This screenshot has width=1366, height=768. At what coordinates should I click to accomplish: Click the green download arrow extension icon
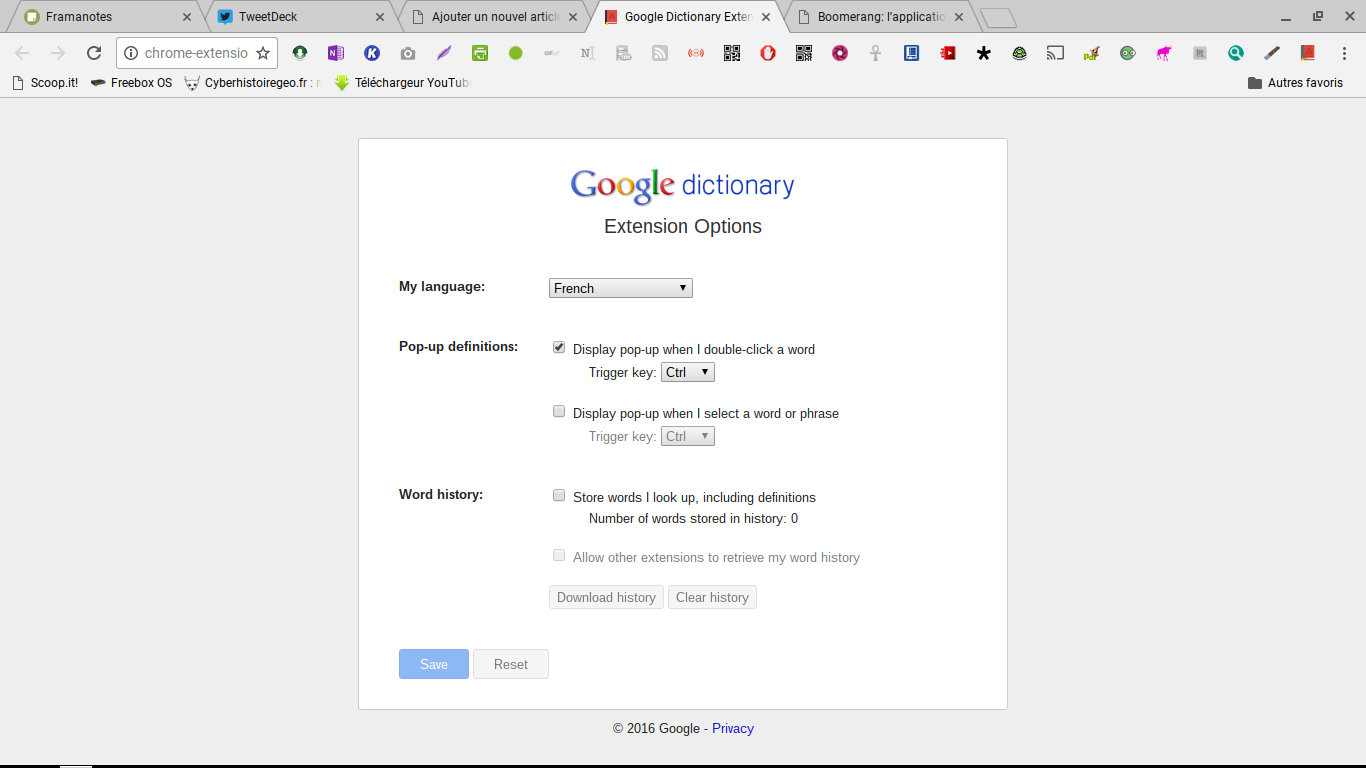coord(300,53)
